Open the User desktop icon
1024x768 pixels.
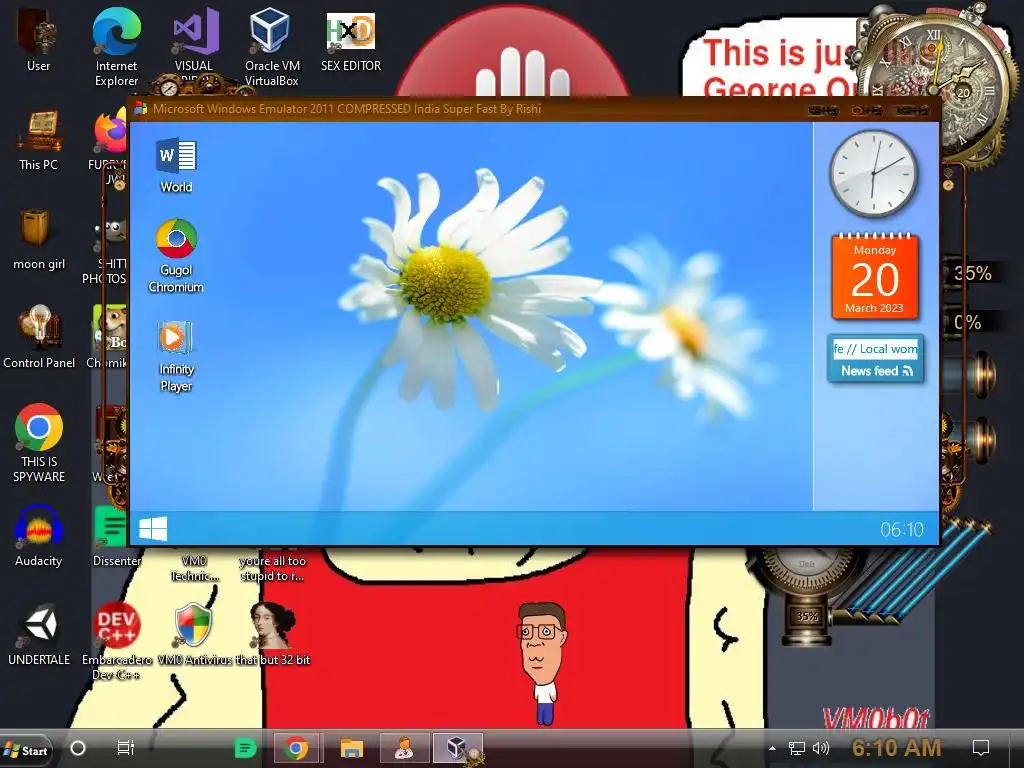38,40
